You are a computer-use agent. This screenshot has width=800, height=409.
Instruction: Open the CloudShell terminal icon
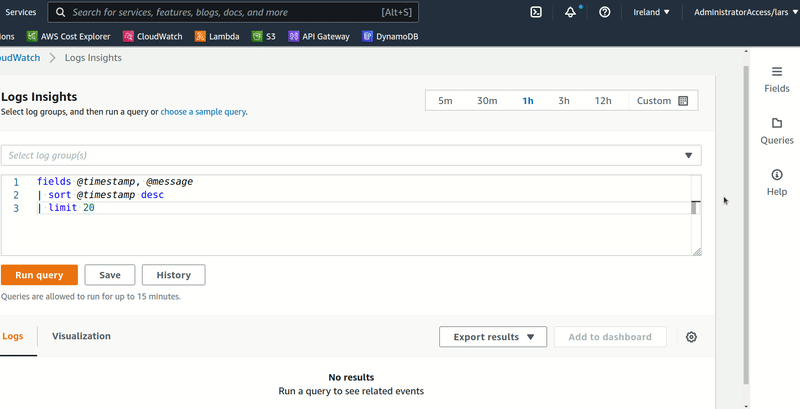point(536,12)
